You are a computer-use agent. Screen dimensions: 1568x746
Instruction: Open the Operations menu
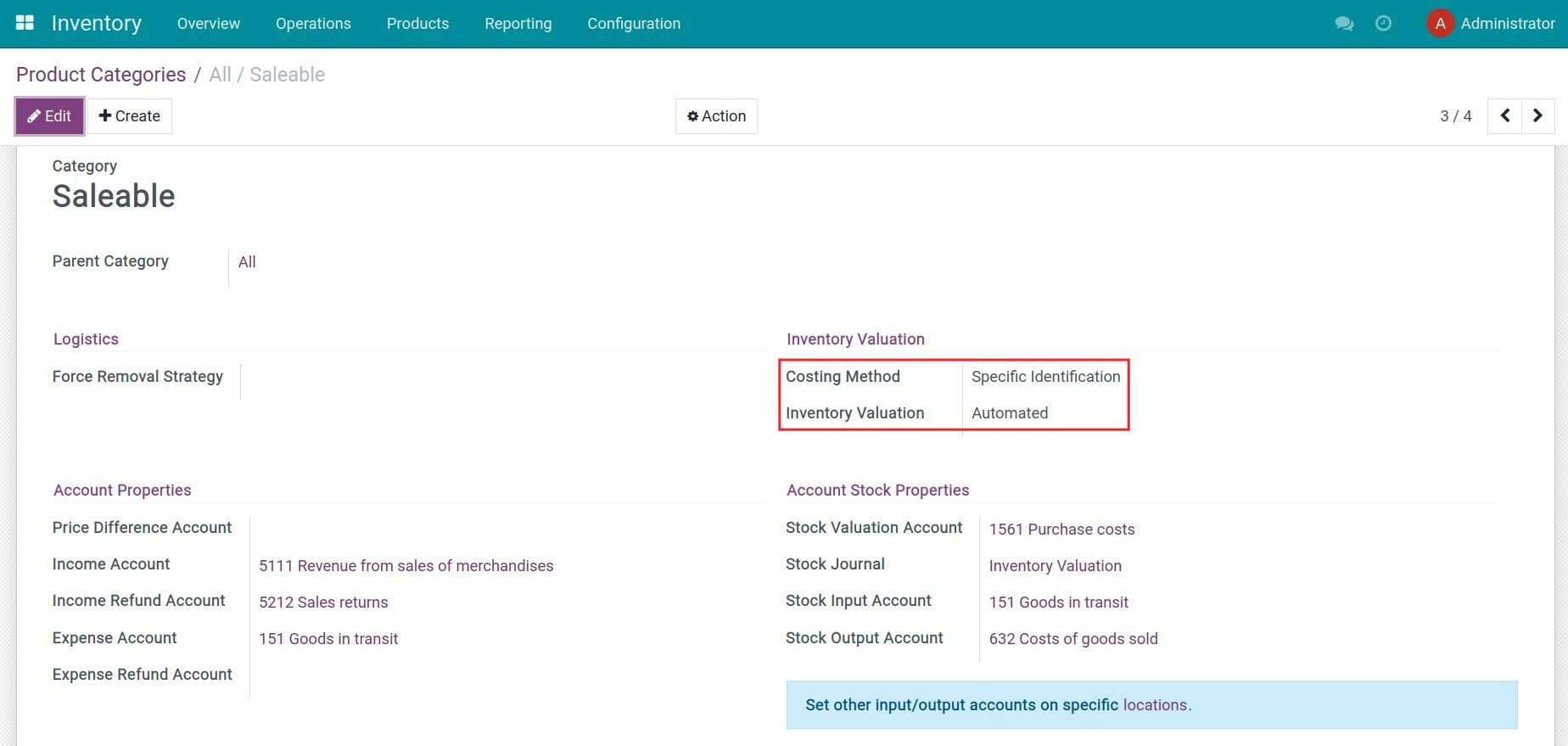click(x=313, y=24)
